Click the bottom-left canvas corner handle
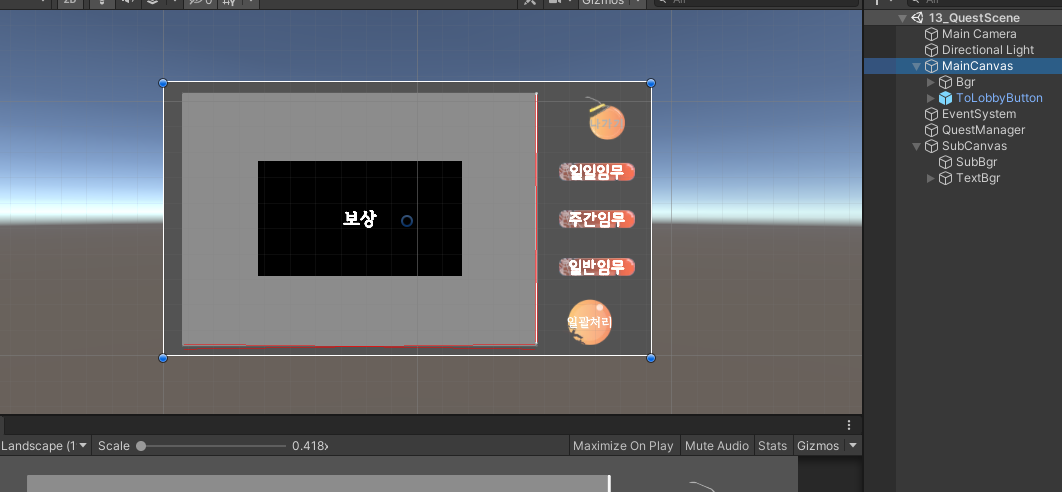 163,358
